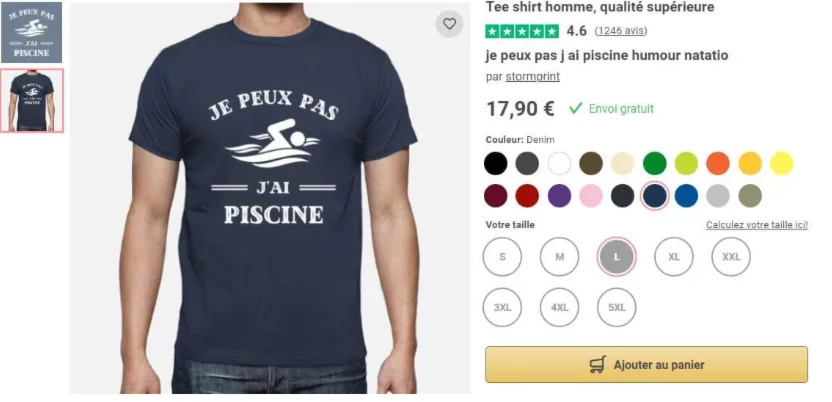Add product to favorites with heart icon

coord(449,24)
